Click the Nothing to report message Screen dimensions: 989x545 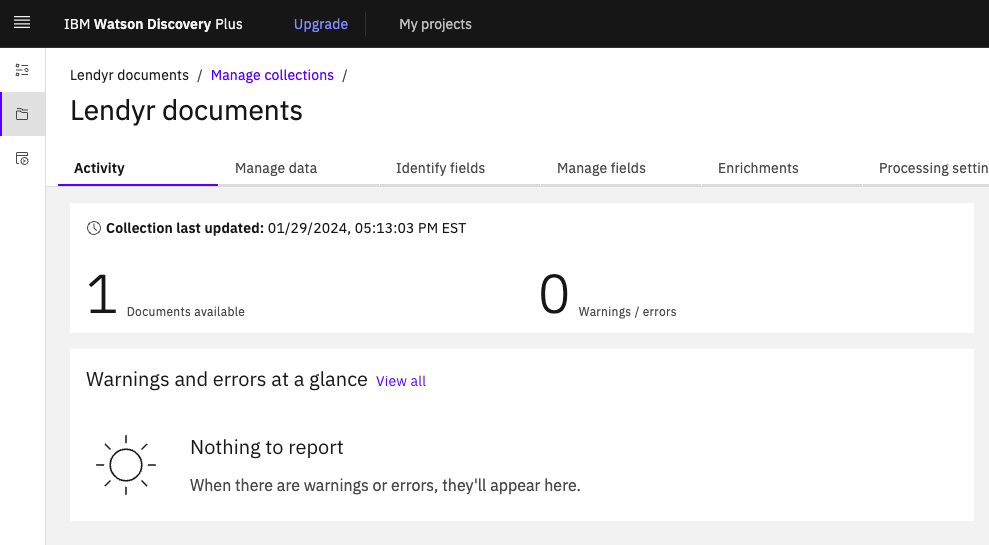266,447
